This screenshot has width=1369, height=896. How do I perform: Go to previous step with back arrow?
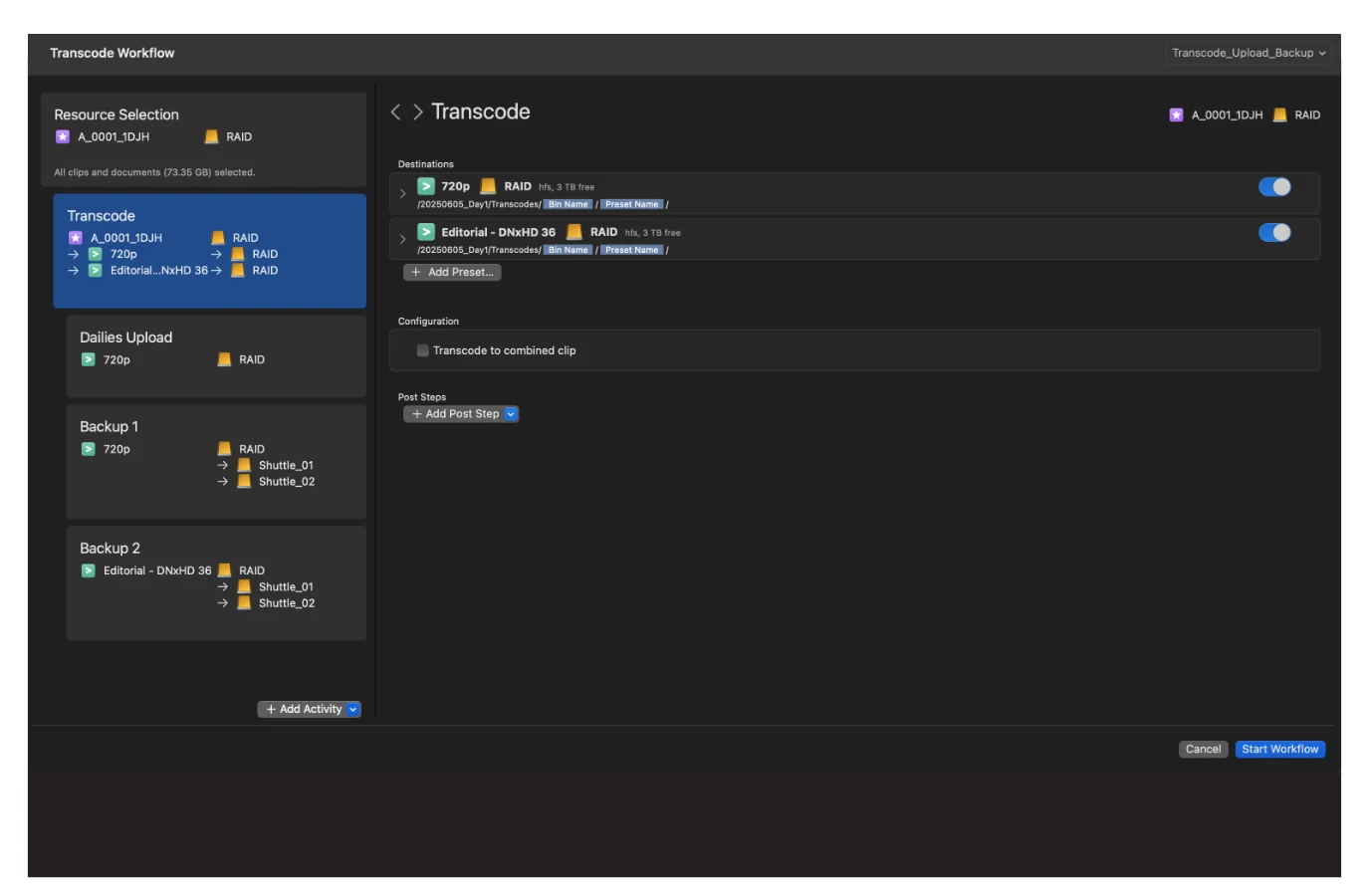point(395,112)
